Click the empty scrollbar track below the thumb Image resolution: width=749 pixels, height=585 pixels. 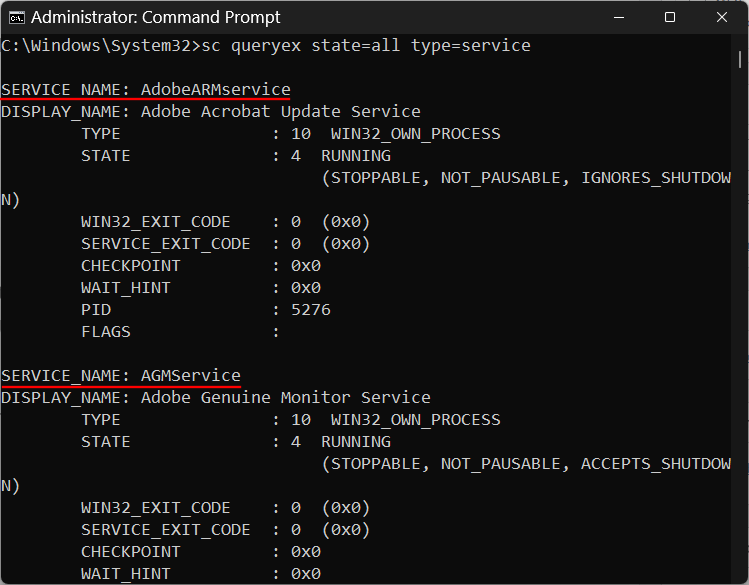pyautogui.click(x=740, y=350)
